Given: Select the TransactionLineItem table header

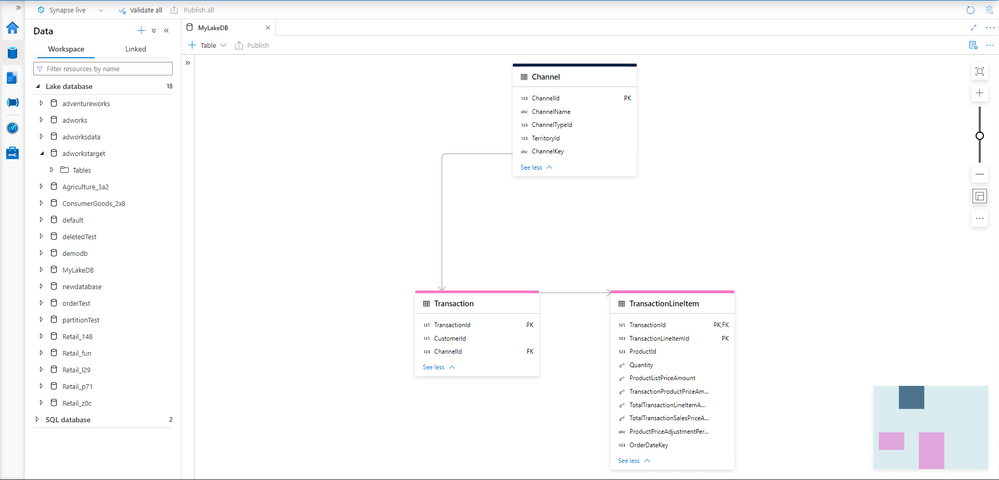Looking at the screenshot, I should (672, 303).
